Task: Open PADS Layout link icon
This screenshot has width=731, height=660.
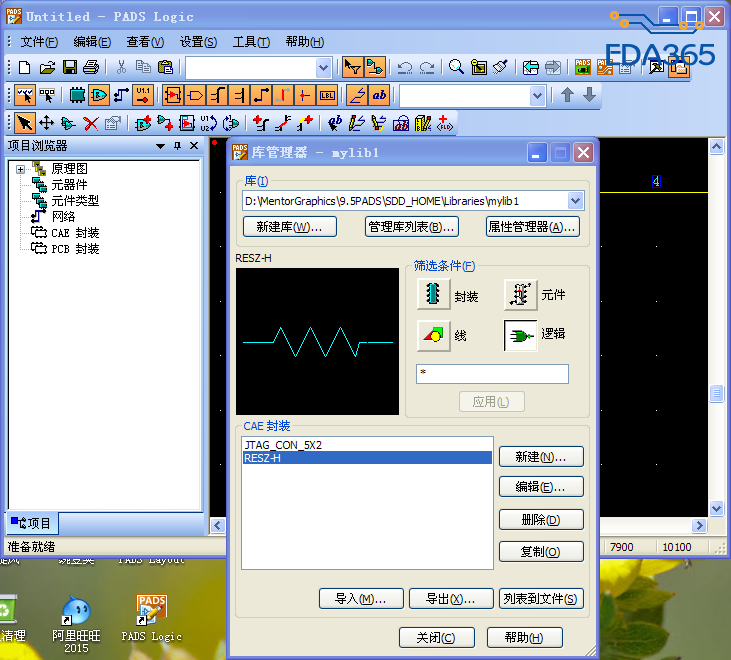Action: coord(583,68)
